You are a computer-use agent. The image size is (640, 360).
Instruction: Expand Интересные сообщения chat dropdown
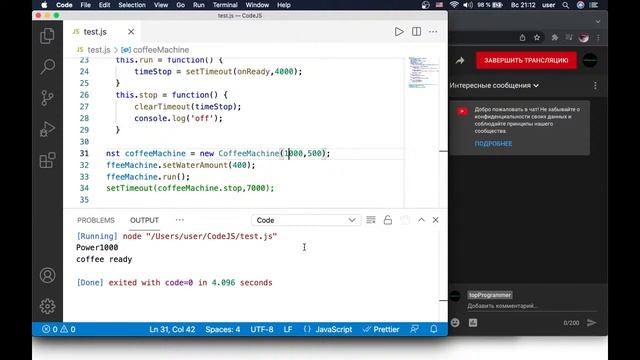pyautogui.click(x=494, y=85)
